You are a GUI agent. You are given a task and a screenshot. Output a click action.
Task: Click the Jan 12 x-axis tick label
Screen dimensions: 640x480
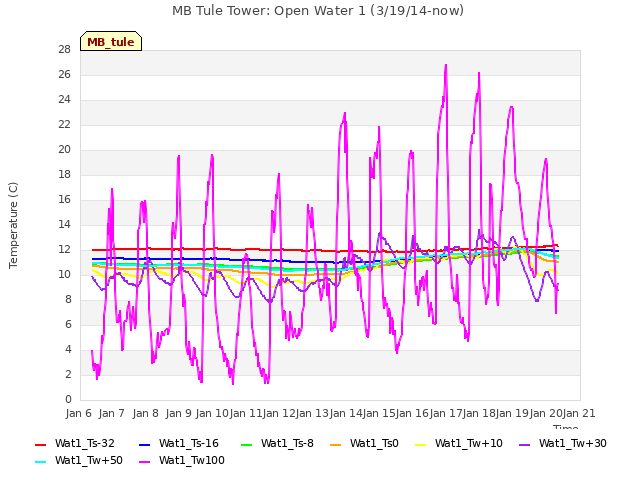pyautogui.click(x=279, y=413)
